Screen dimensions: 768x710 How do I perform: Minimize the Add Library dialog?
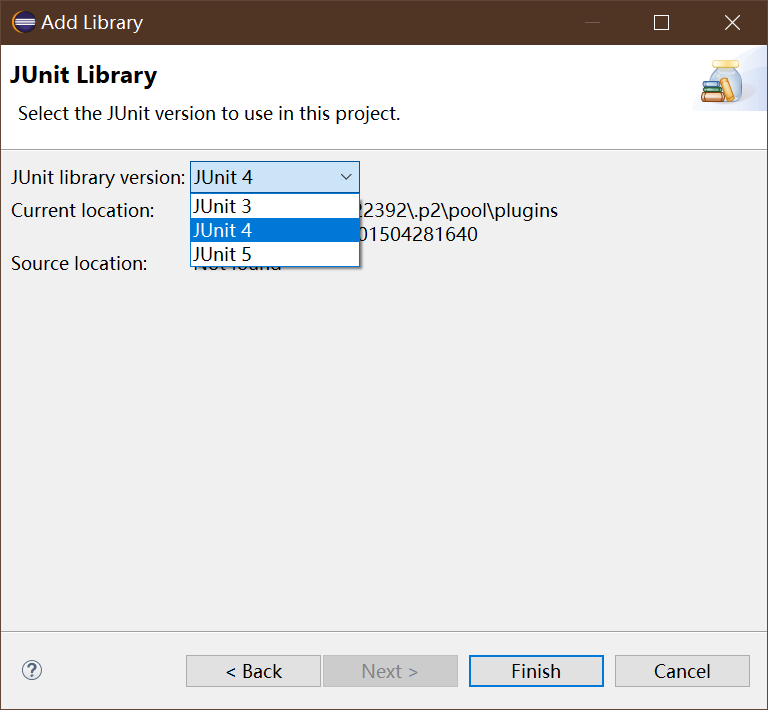pyautogui.click(x=592, y=23)
